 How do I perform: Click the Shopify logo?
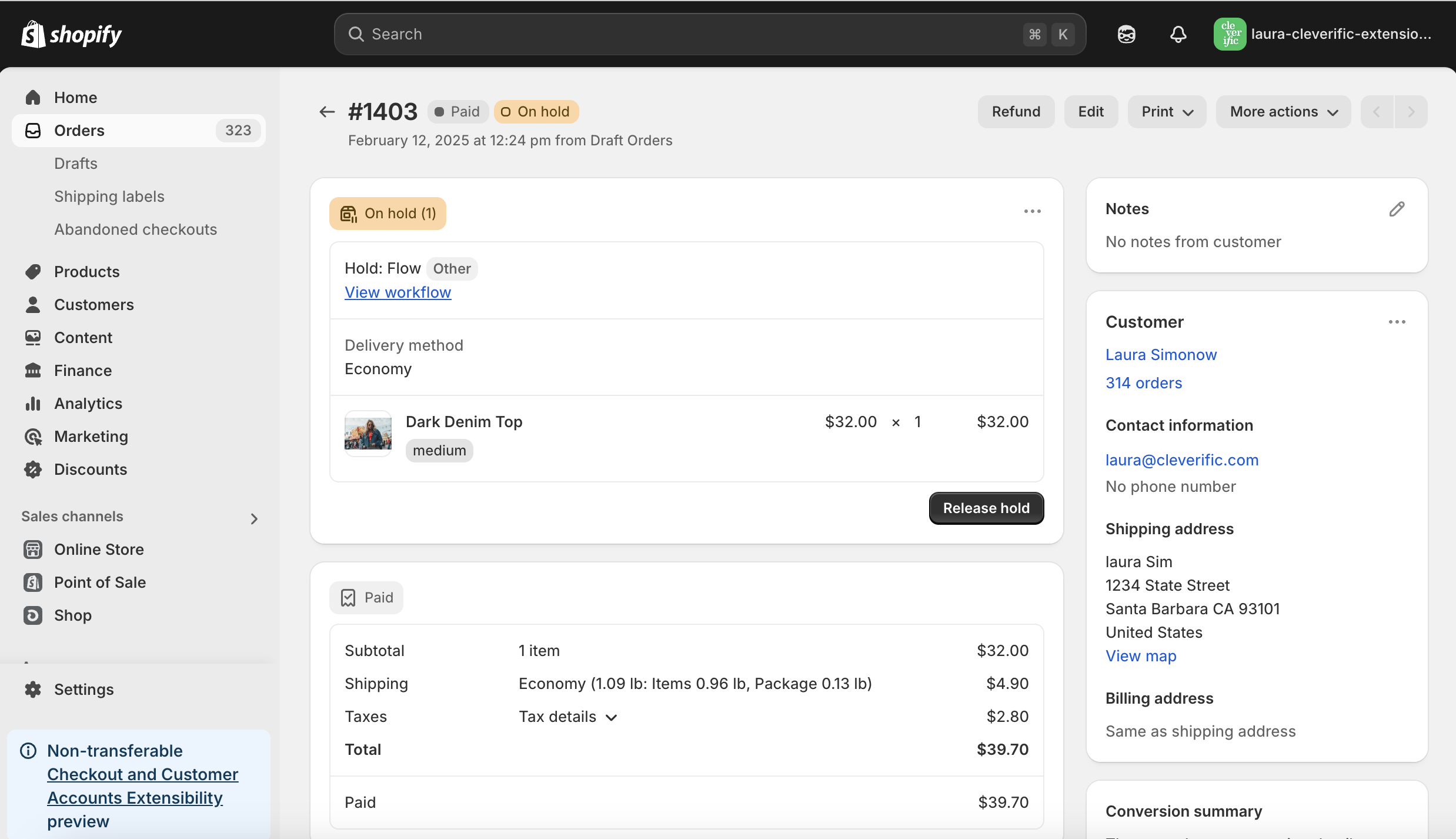pos(71,34)
